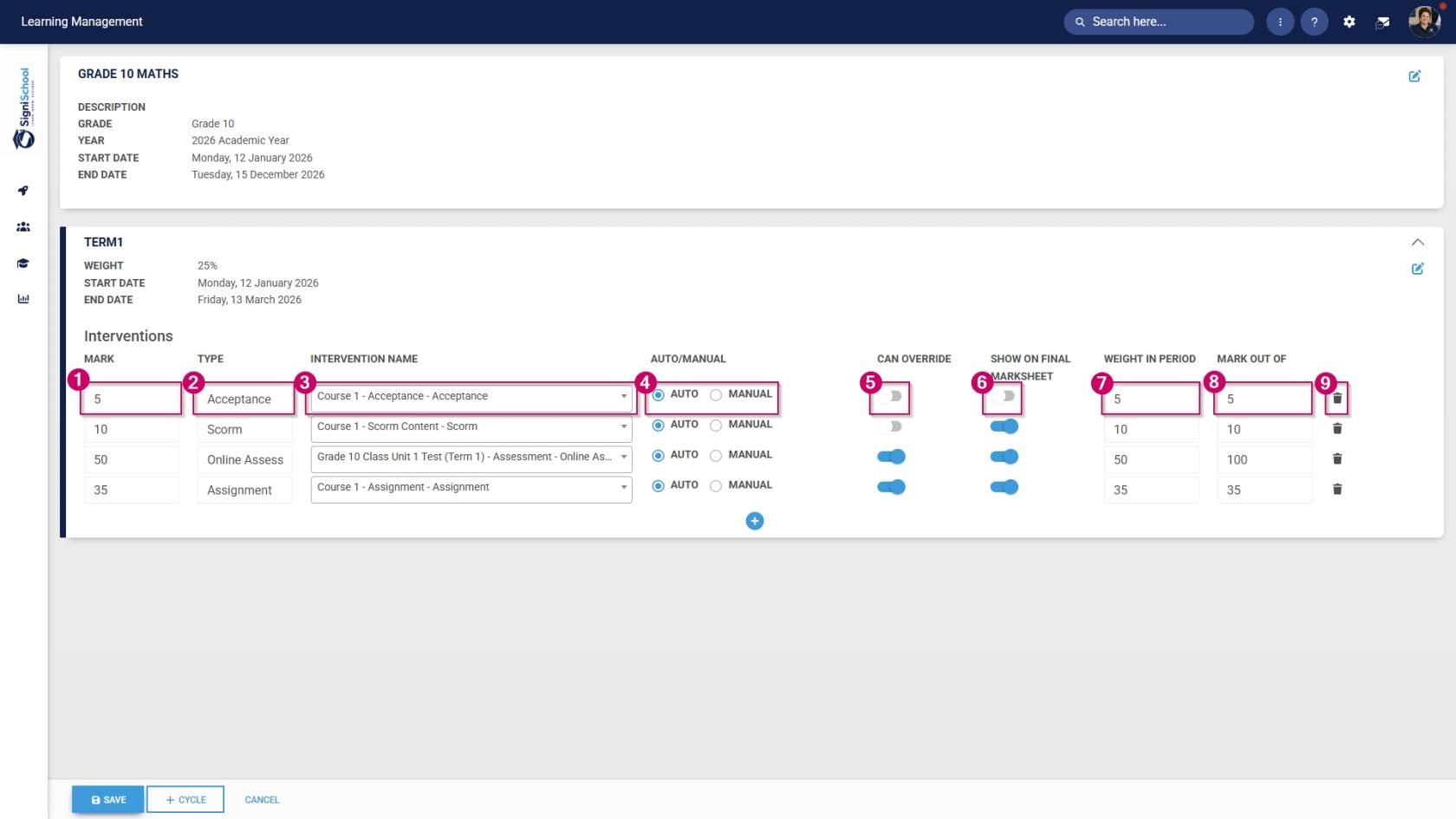Toggle Show on Final Marksheet for Assignment

(1004, 487)
